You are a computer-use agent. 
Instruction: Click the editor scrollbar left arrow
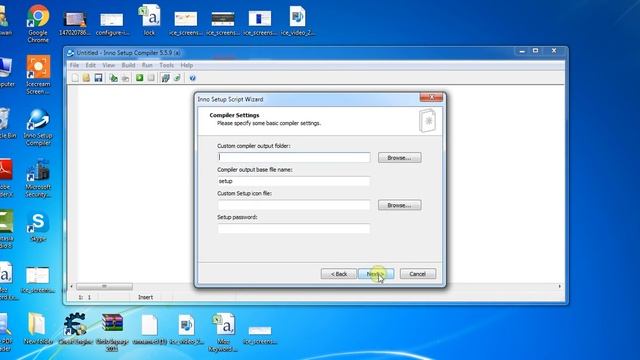pos(72,286)
